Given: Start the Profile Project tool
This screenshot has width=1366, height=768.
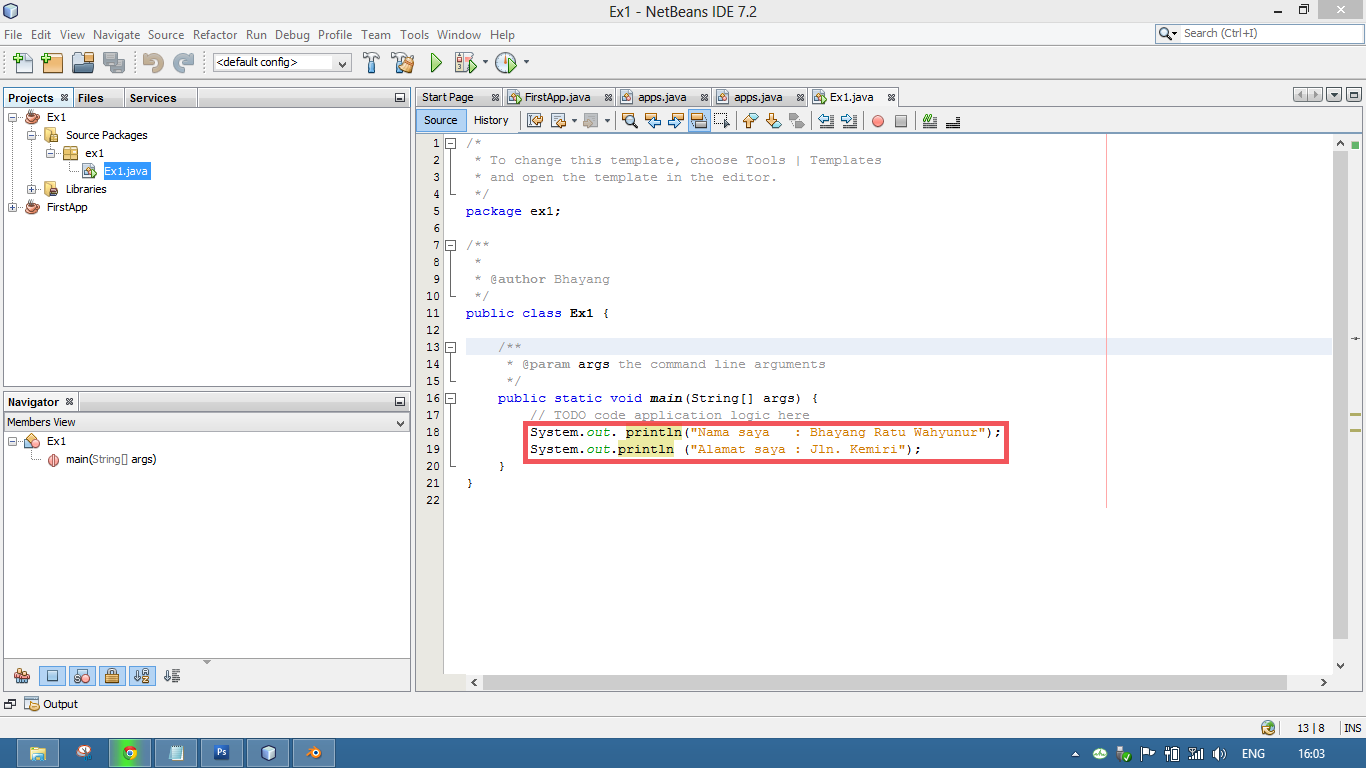Looking at the screenshot, I should (506, 62).
